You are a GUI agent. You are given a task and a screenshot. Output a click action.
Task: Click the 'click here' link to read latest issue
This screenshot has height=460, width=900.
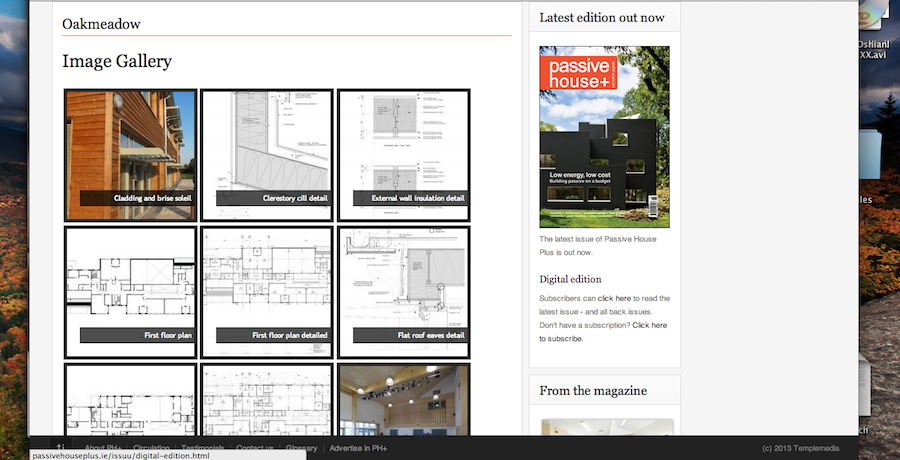point(614,299)
